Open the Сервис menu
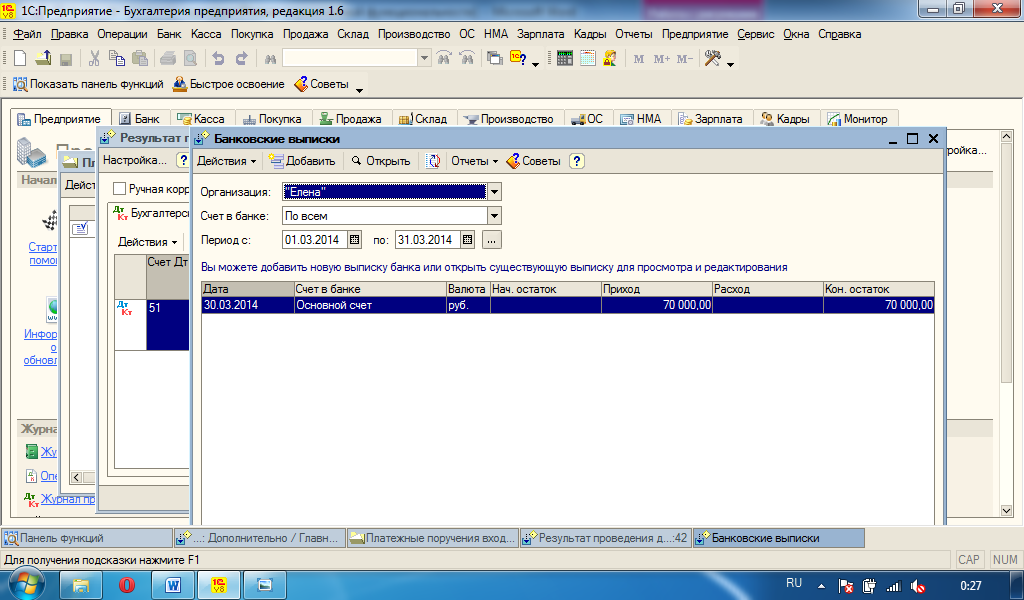The width and height of the screenshot is (1024, 600). click(756, 34)
